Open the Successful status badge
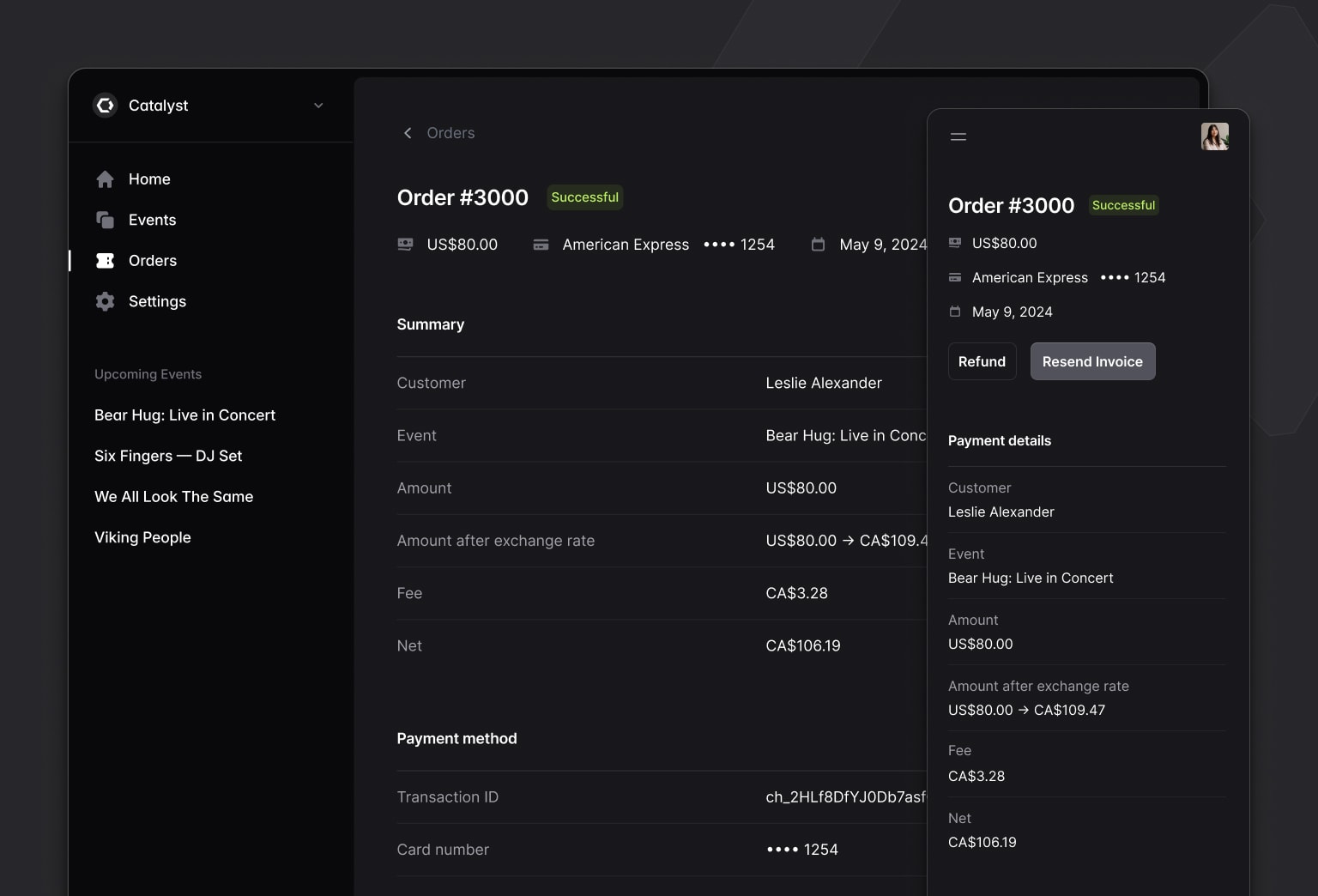 584,197
